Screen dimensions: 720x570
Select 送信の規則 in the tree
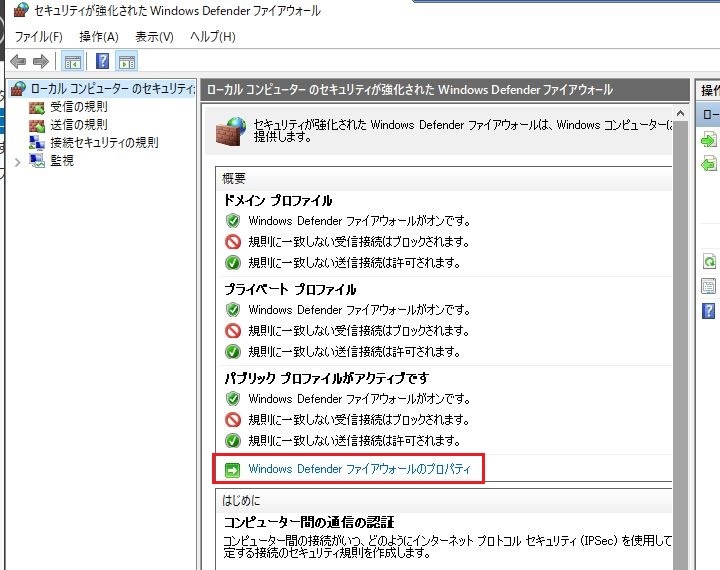tap(79, 125)
